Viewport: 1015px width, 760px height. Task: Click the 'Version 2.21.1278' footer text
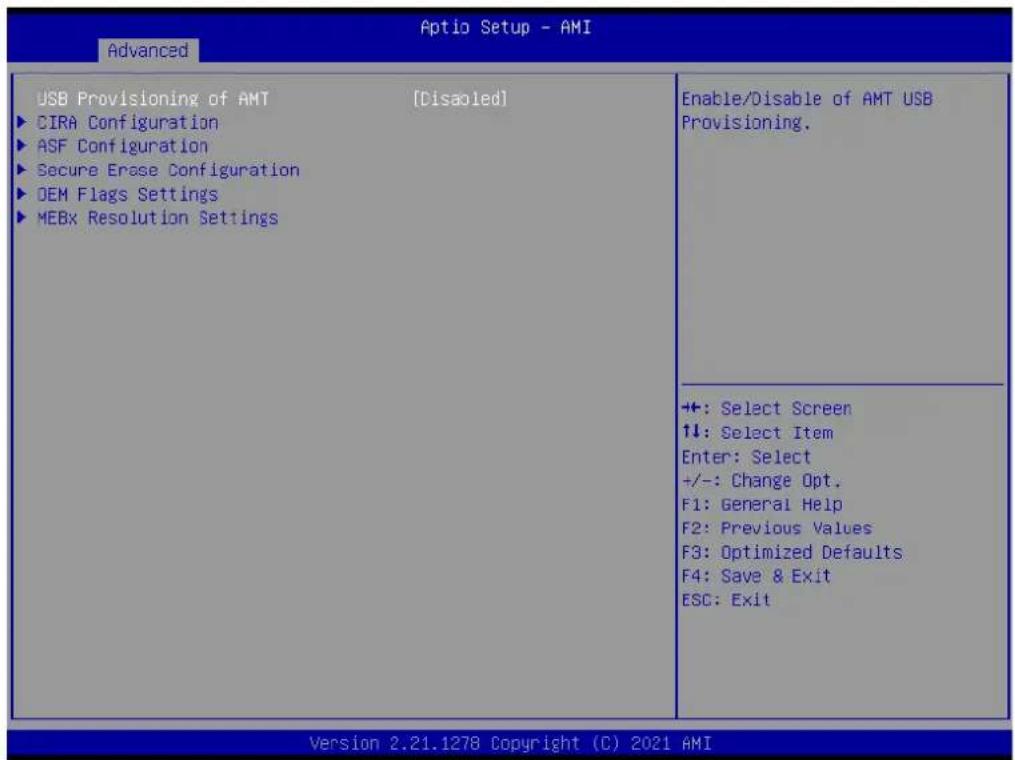pyautogui.click(x=394, y=743)
